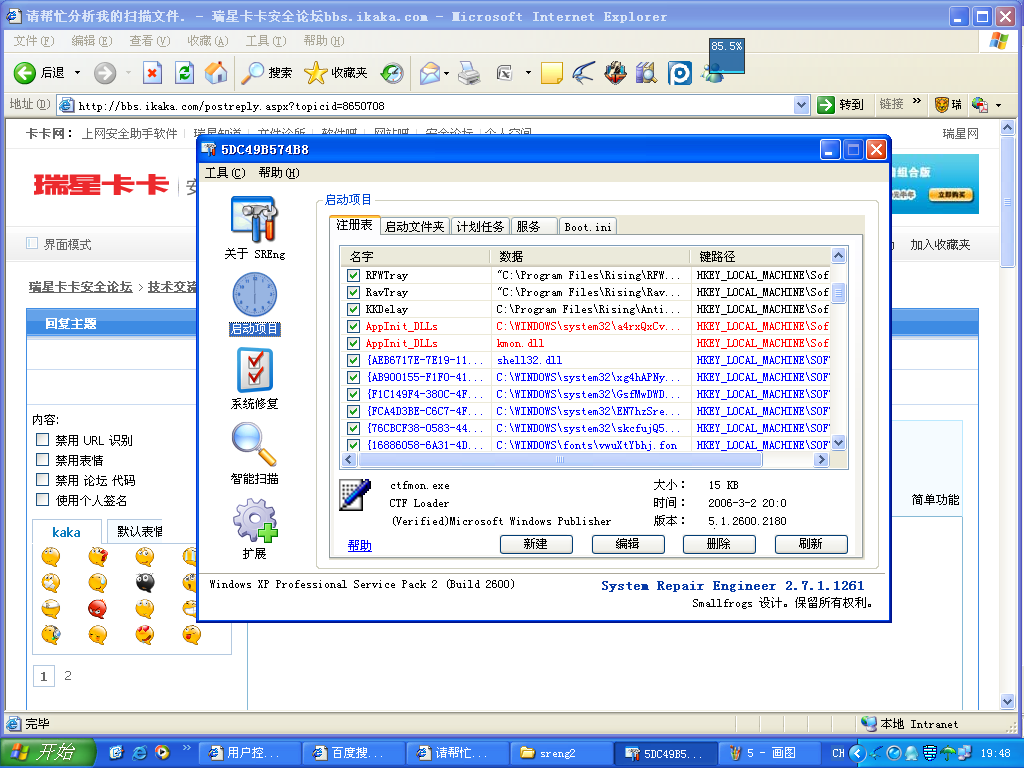Image resolution: width=1024 pixels, height=768 pixels.
Task: Click the IE page vertical scrollbar thumb
Action: click(1007, 201)
